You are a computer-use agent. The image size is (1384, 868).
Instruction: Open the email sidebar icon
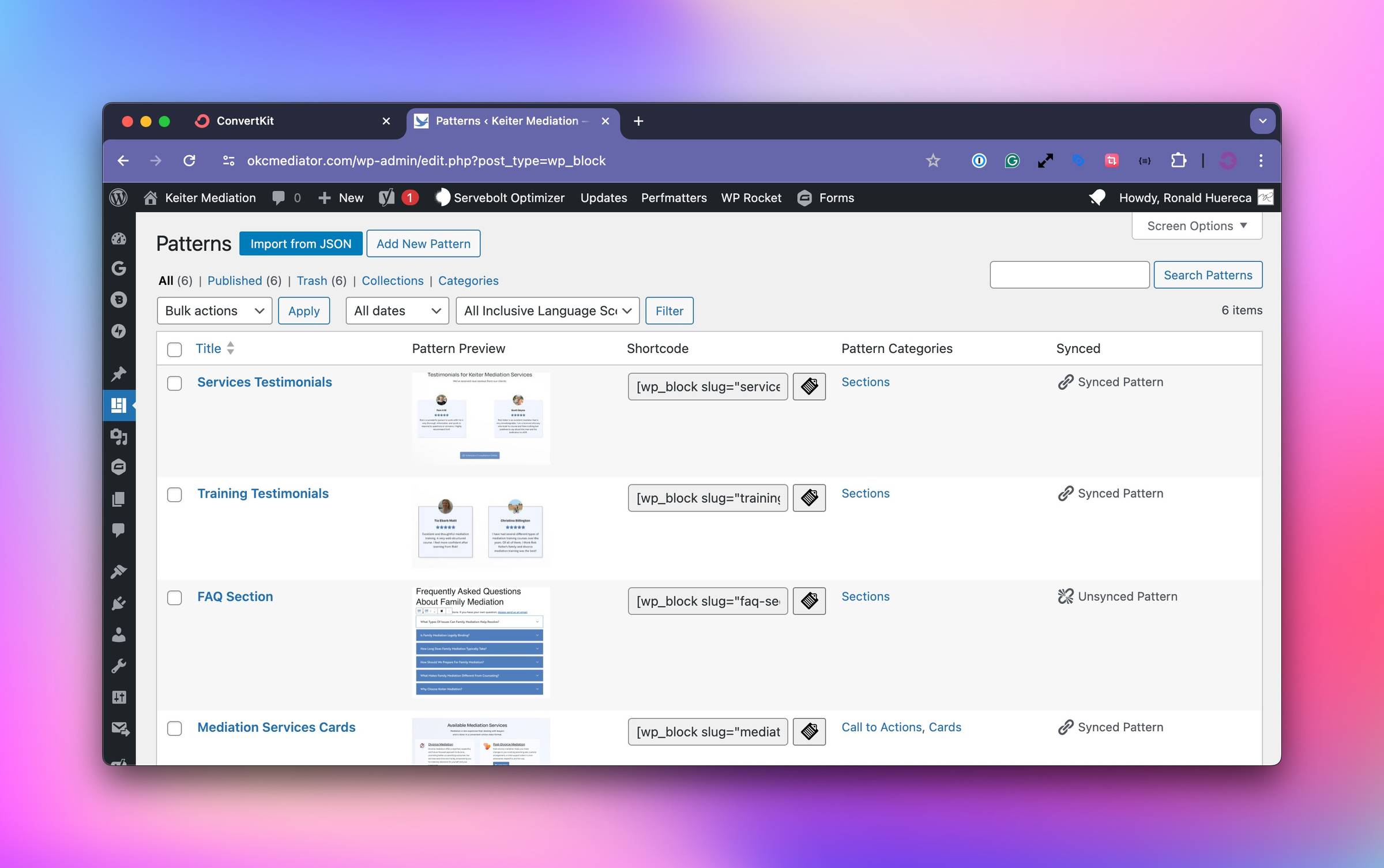[x=120, y=728]
